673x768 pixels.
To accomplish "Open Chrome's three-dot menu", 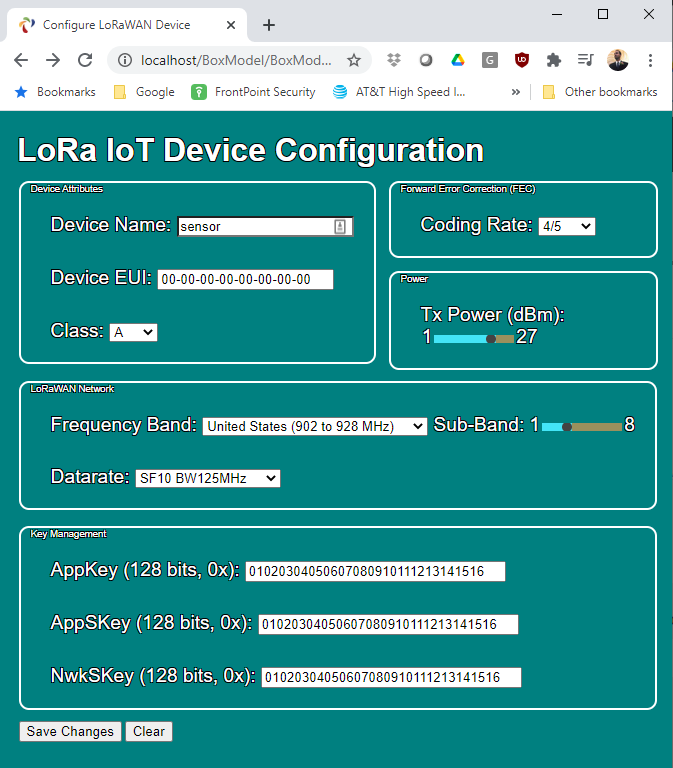I will pyautogui.click(x=650, y=60).
